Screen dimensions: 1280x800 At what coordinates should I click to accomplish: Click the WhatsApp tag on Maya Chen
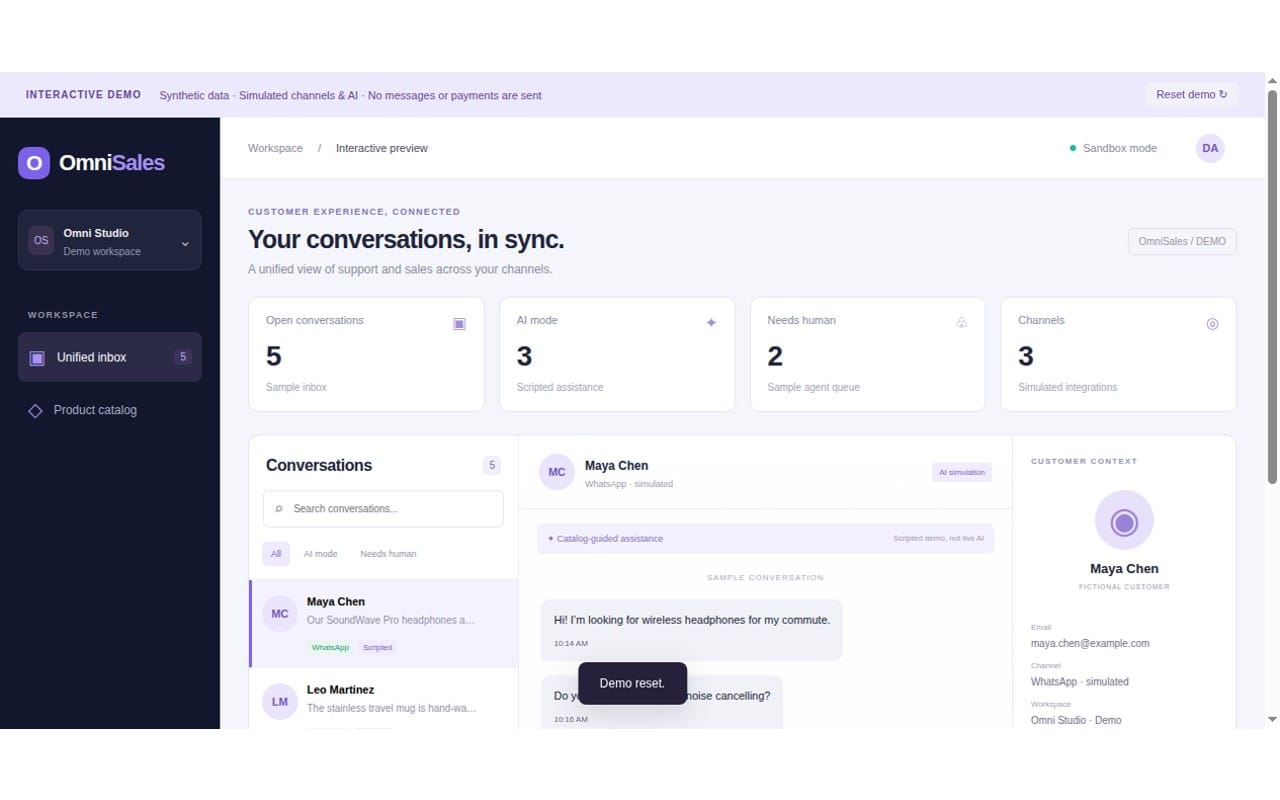(330, 648)
